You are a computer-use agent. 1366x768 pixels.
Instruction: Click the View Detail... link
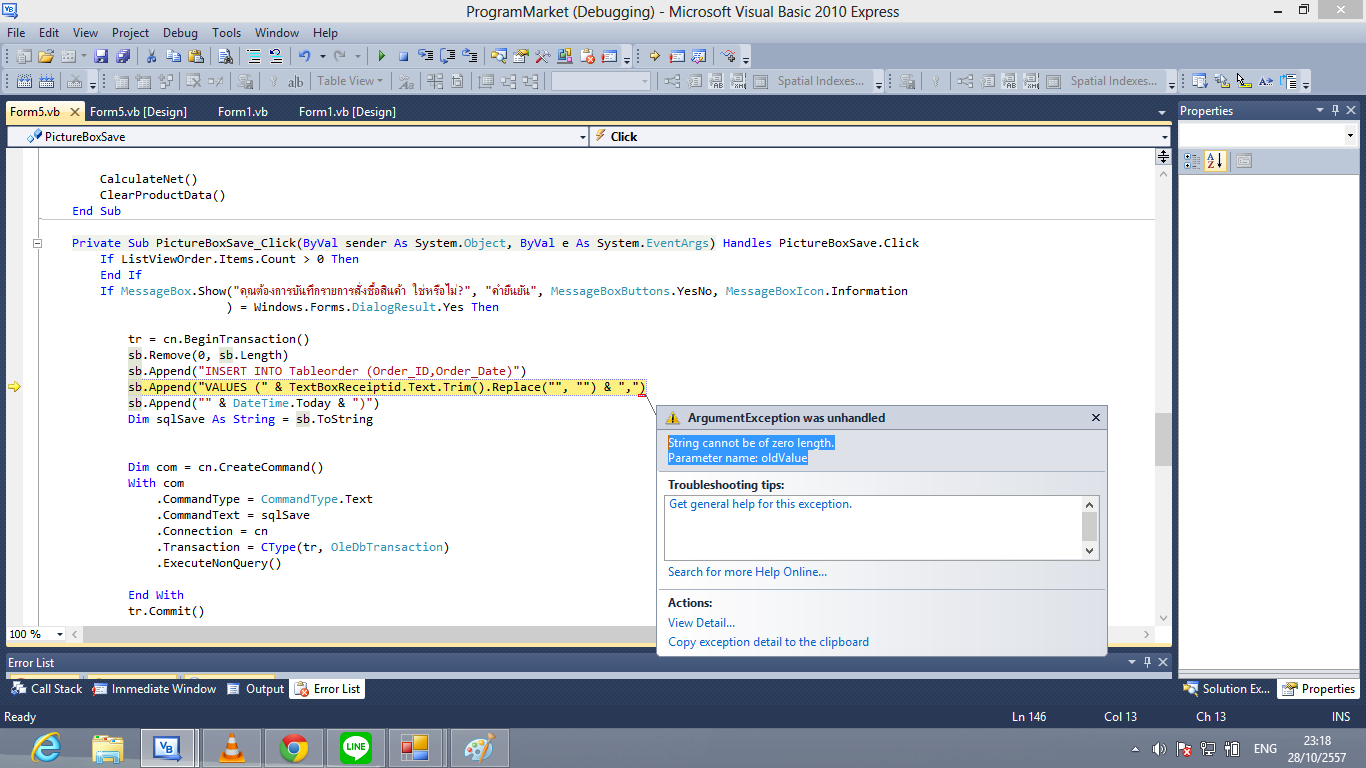(x=701, y=623)
